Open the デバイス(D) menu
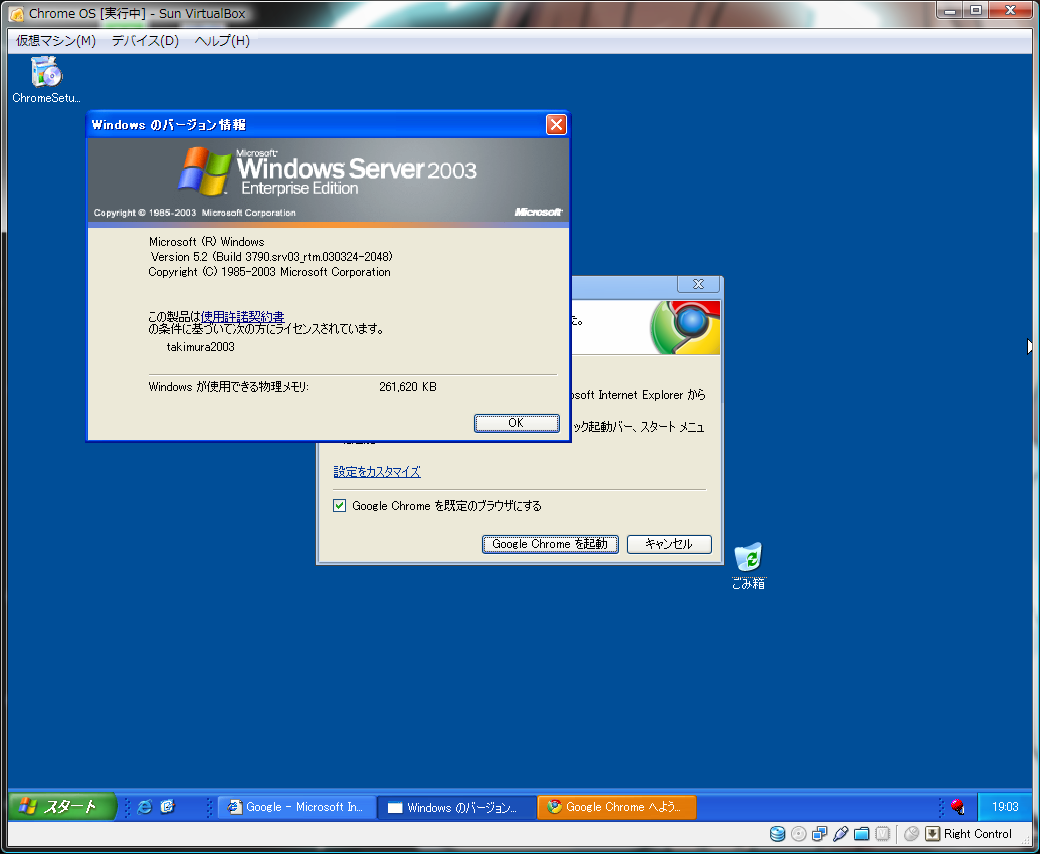Screen dimensions: 1040x854 tap(145, 40)
